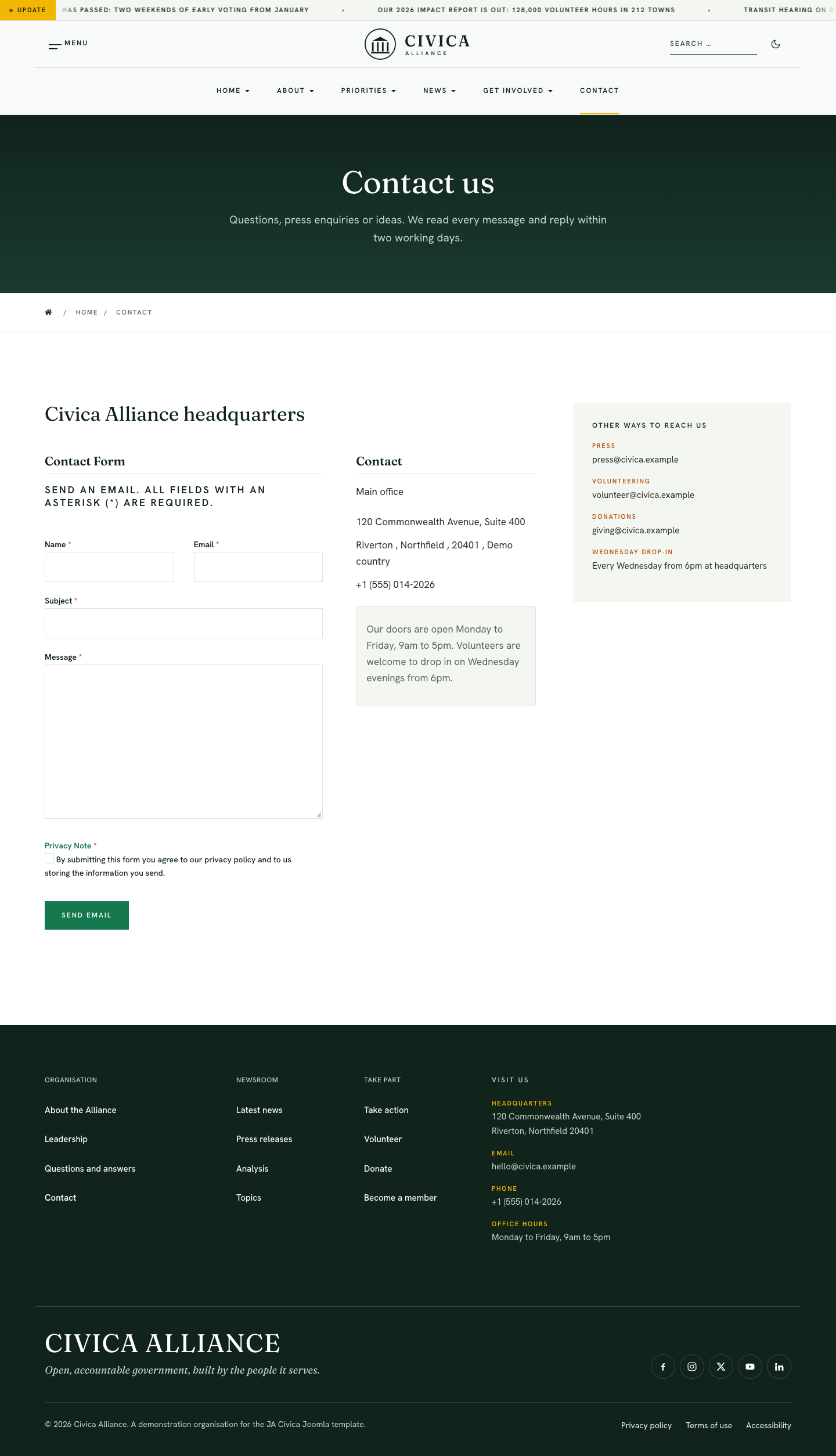
Task: Open Analysis footer link
Action: pos(253,1169)
